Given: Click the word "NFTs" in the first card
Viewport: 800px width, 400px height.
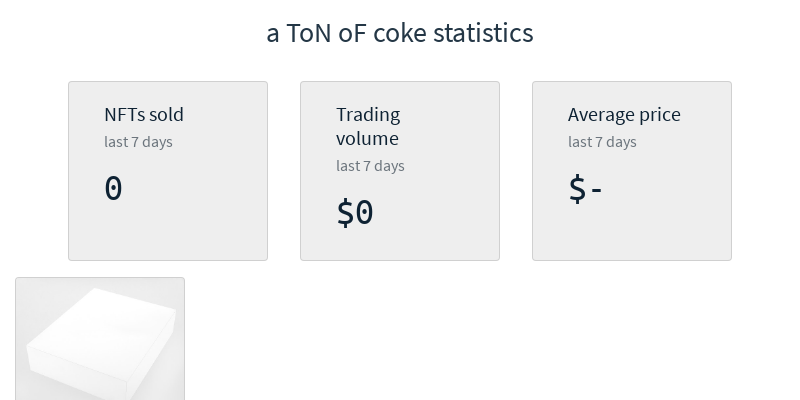Looking at the screenshot, I should [123, 115].
